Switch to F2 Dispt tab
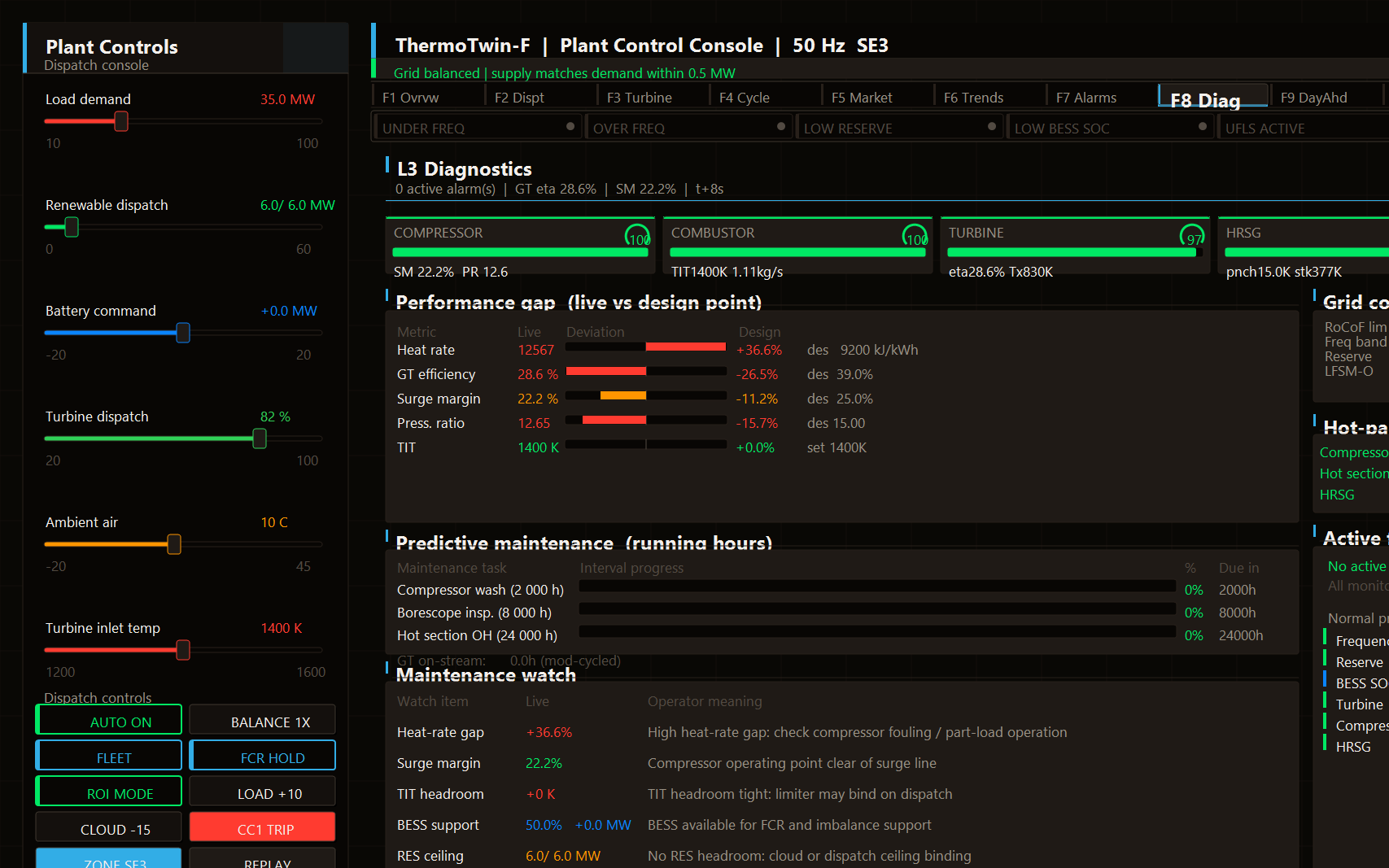 [x=540, y=96]
